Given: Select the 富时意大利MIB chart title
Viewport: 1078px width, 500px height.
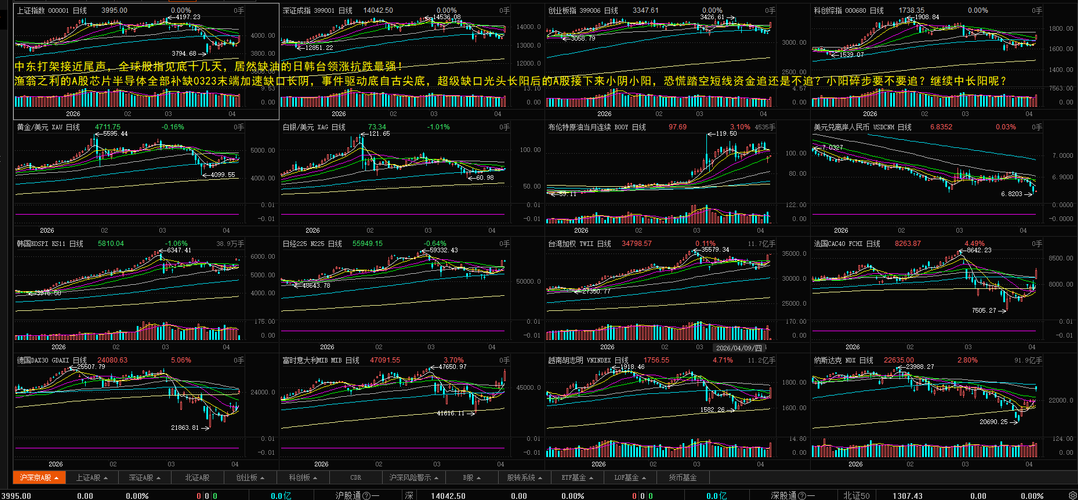Looking at the screenshot, I should [x=322, y=360].
